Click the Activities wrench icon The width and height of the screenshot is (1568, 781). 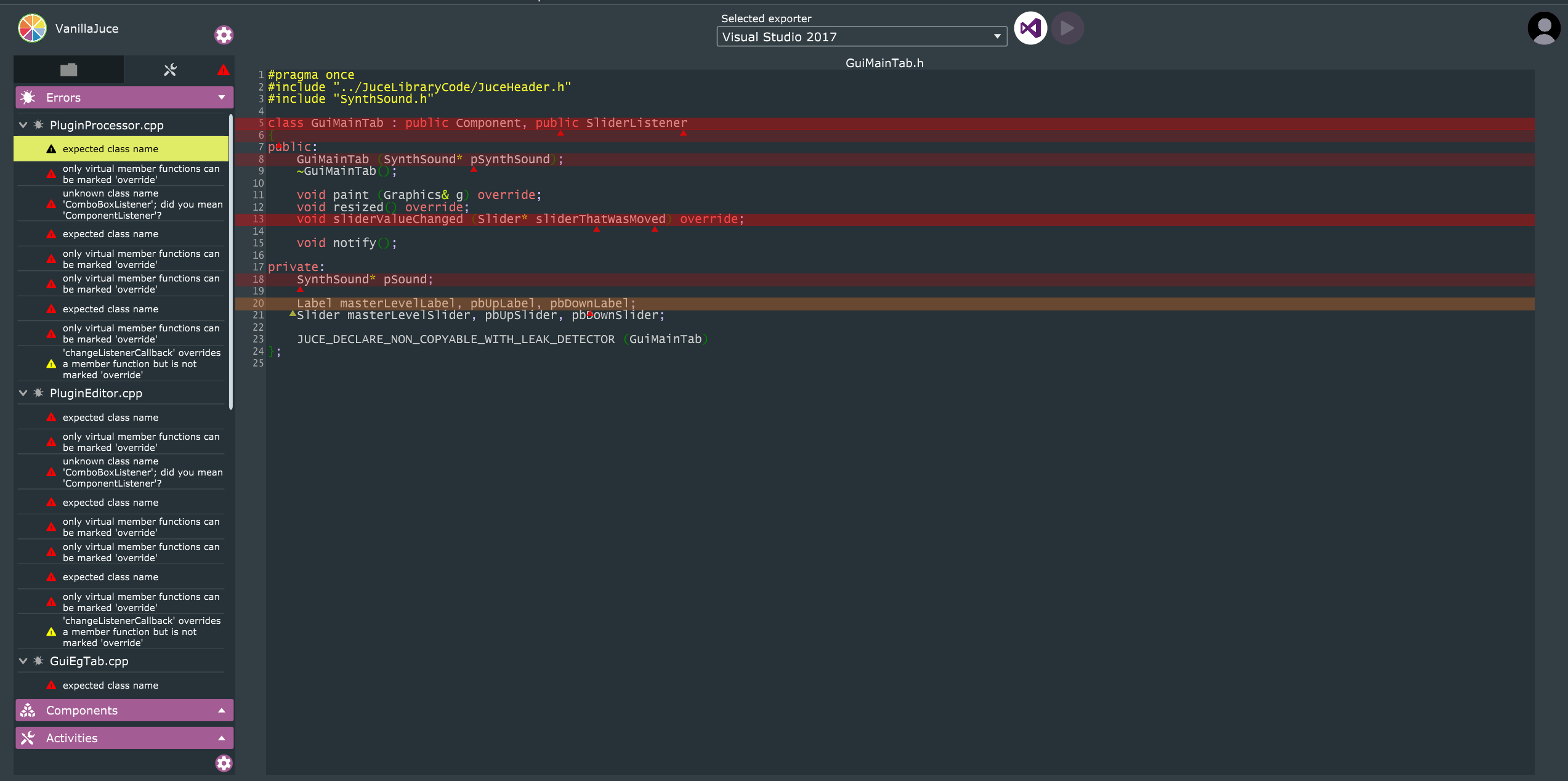coord(28,738)
